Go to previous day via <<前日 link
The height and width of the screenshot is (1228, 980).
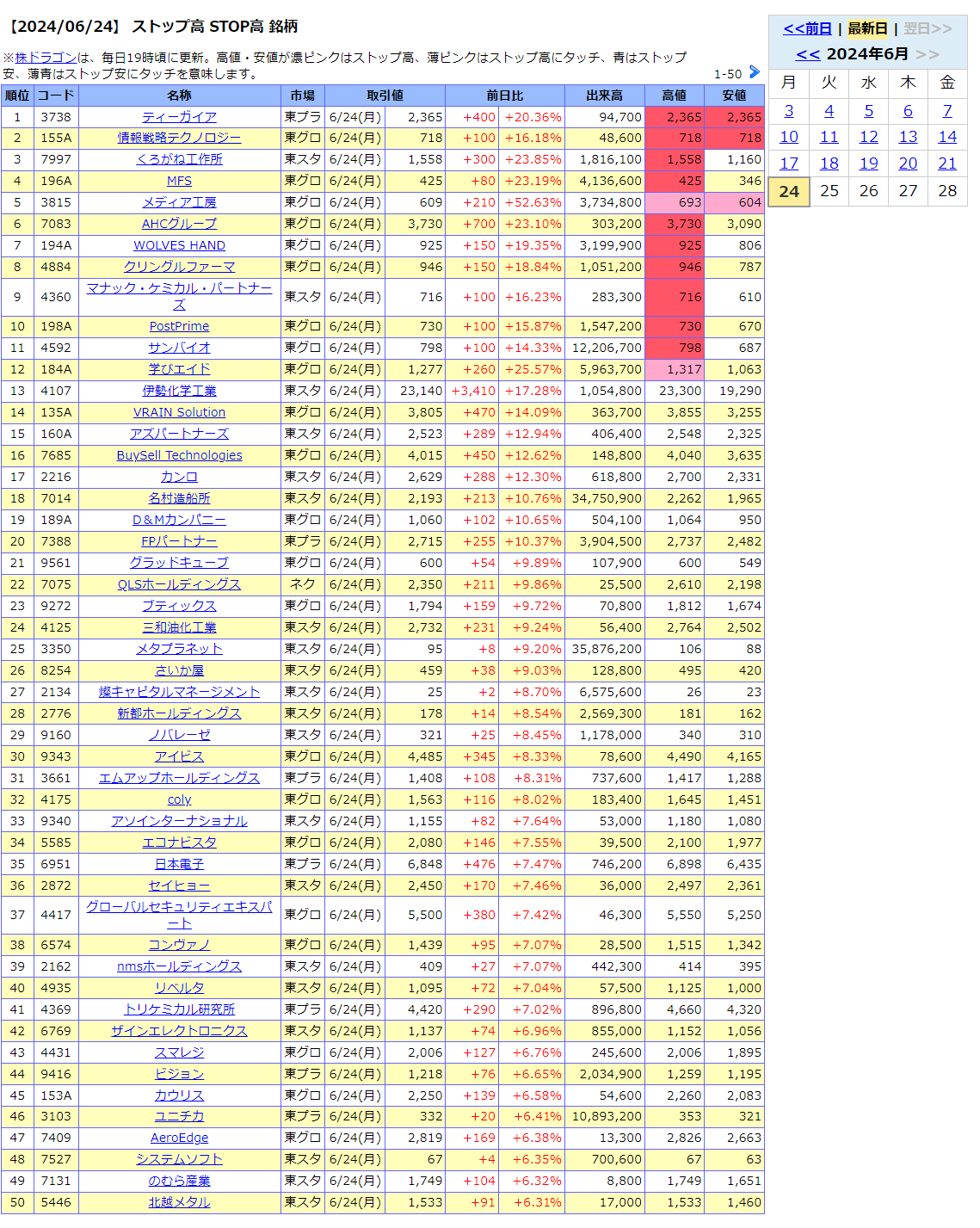pyautogui.click(x=807, y=28)
